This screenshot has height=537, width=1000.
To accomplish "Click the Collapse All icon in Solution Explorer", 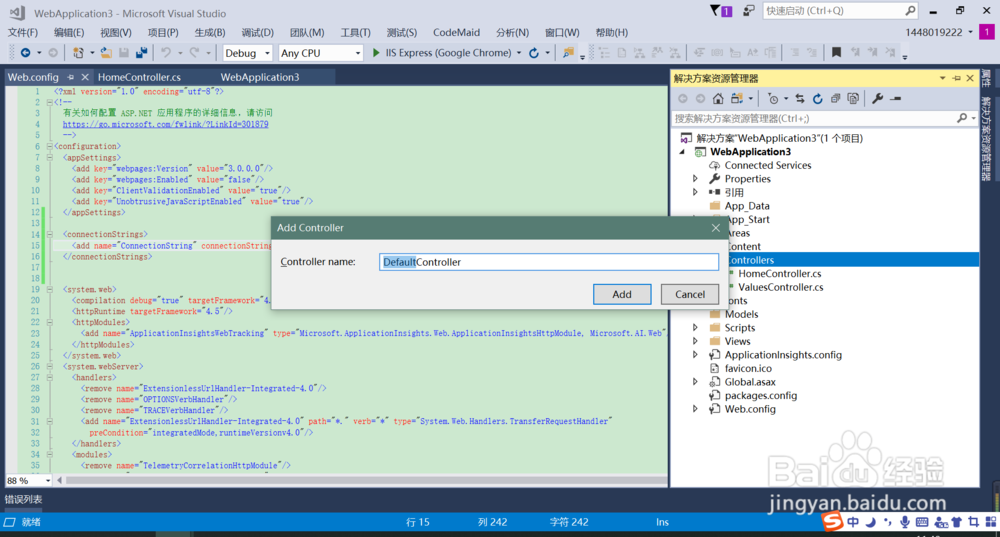I will [x=835, y=99].
